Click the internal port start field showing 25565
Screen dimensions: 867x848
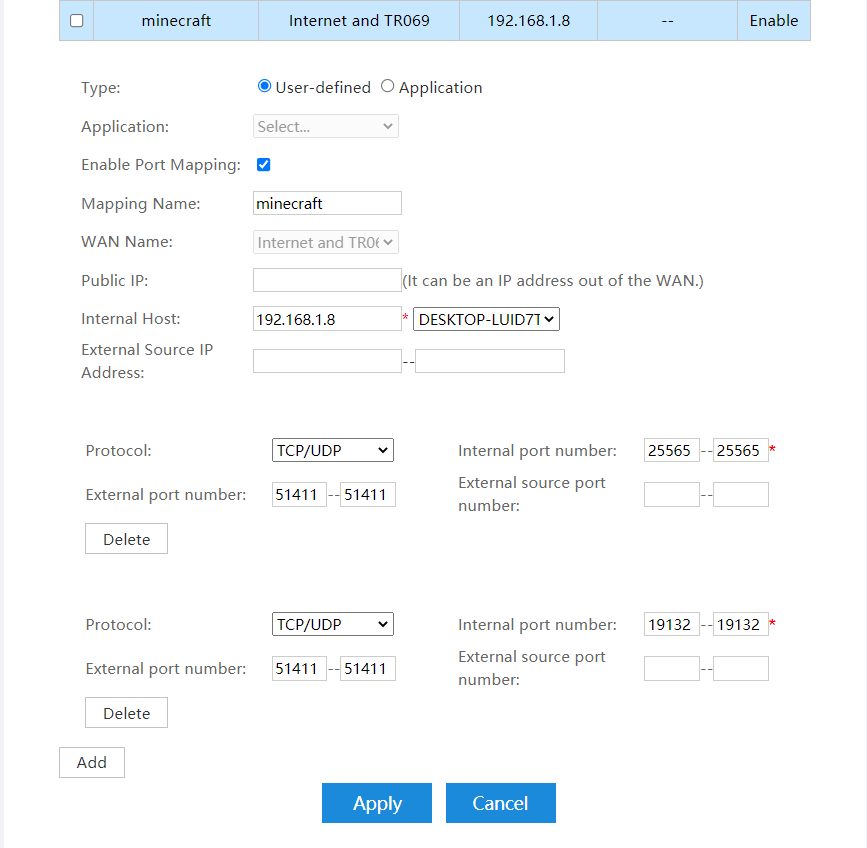(671, 451)
